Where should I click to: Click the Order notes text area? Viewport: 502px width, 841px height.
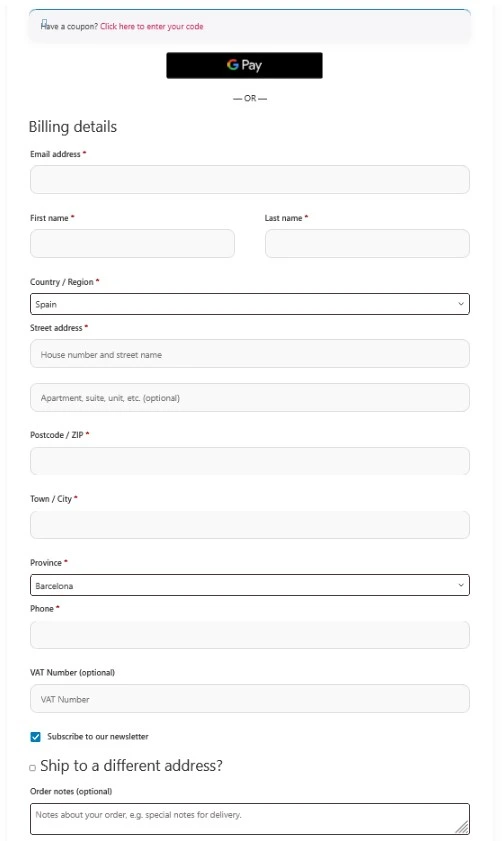point(250,819)
